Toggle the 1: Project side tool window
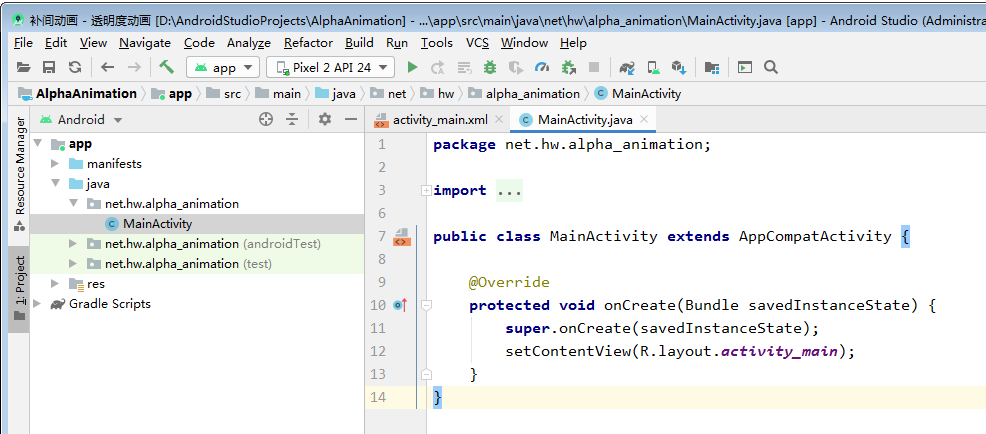 click(19, 288)
